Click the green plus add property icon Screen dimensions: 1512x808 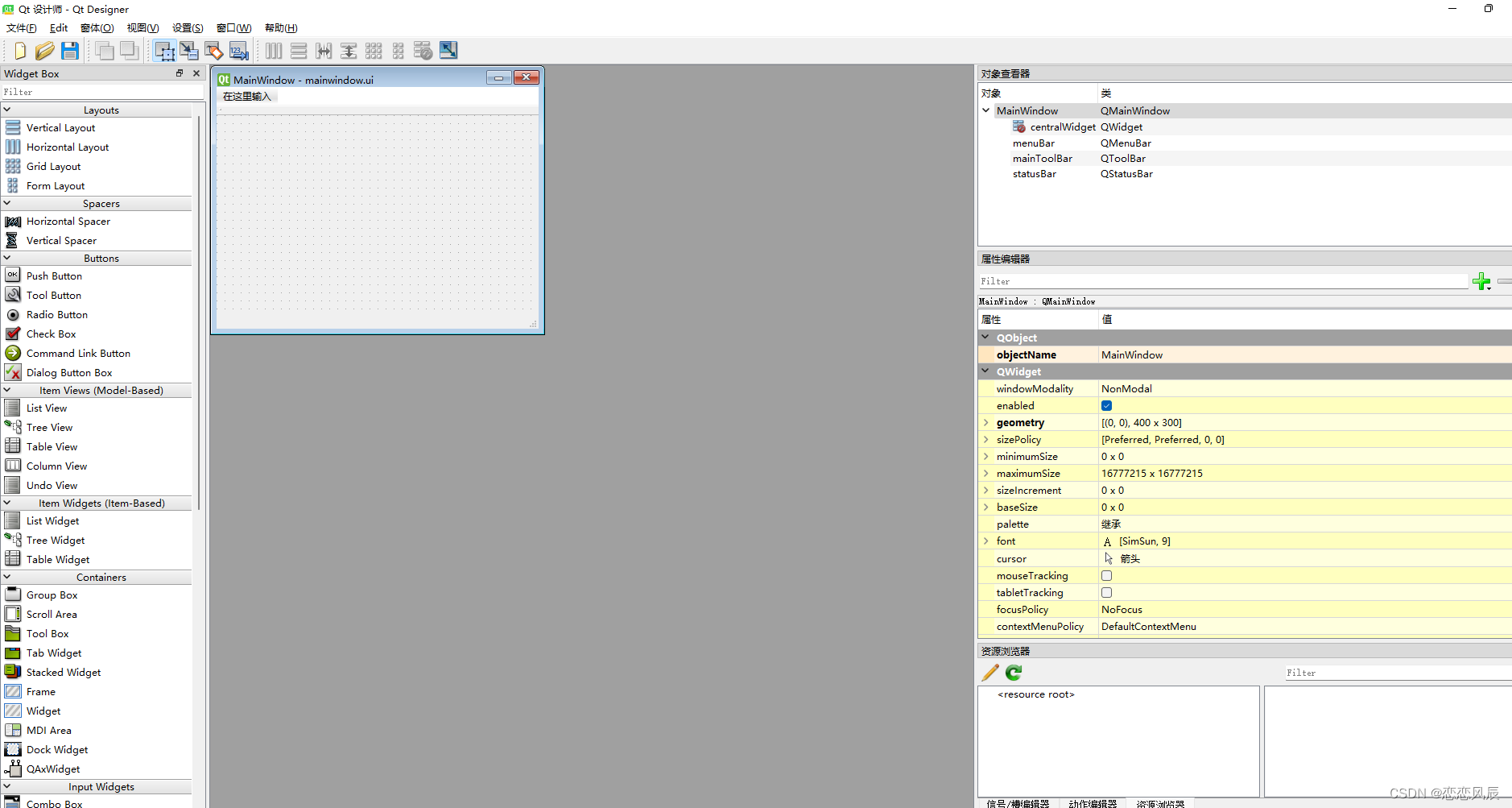pyautogui.click(x=1481, y=281)
